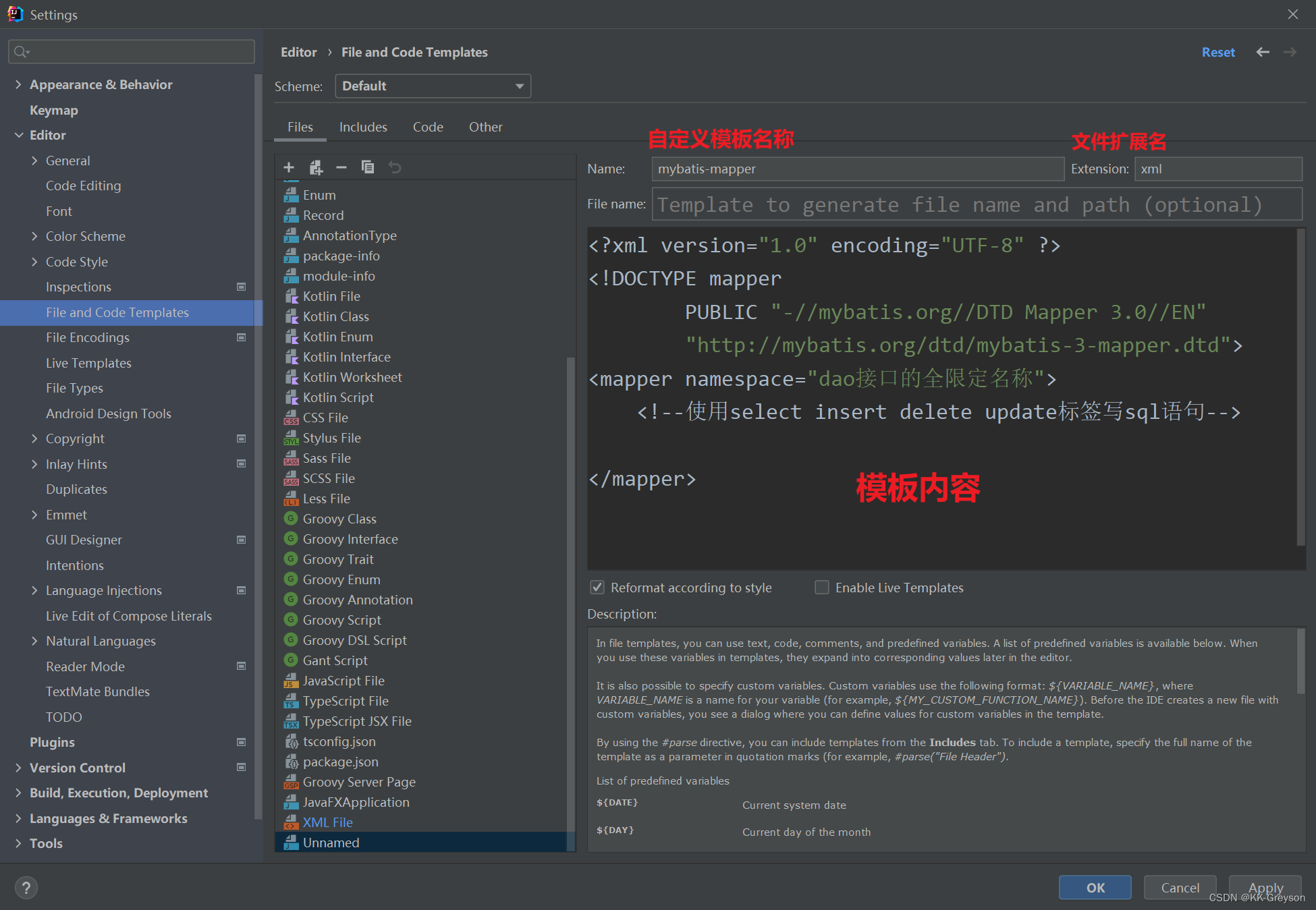The image size is (1316, 910).
Task: Click the project-level icon beside File Encodings
Action: [x=241, y=337]
